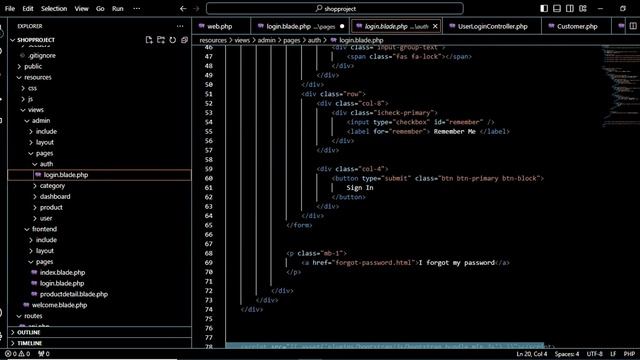Screen dimensions: 640x360
Task: Show more menu items via ellipsis
Action: point(137,9)
